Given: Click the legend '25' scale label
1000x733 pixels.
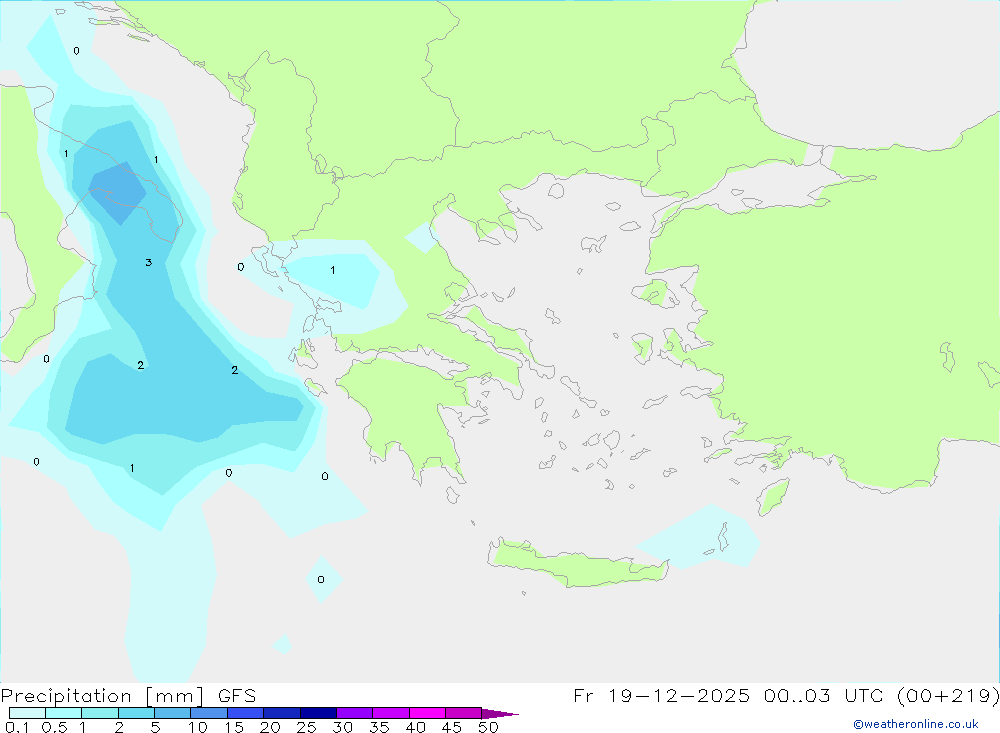Looking at the screenshot, I should pyautogui.click(x=306, y=727).
